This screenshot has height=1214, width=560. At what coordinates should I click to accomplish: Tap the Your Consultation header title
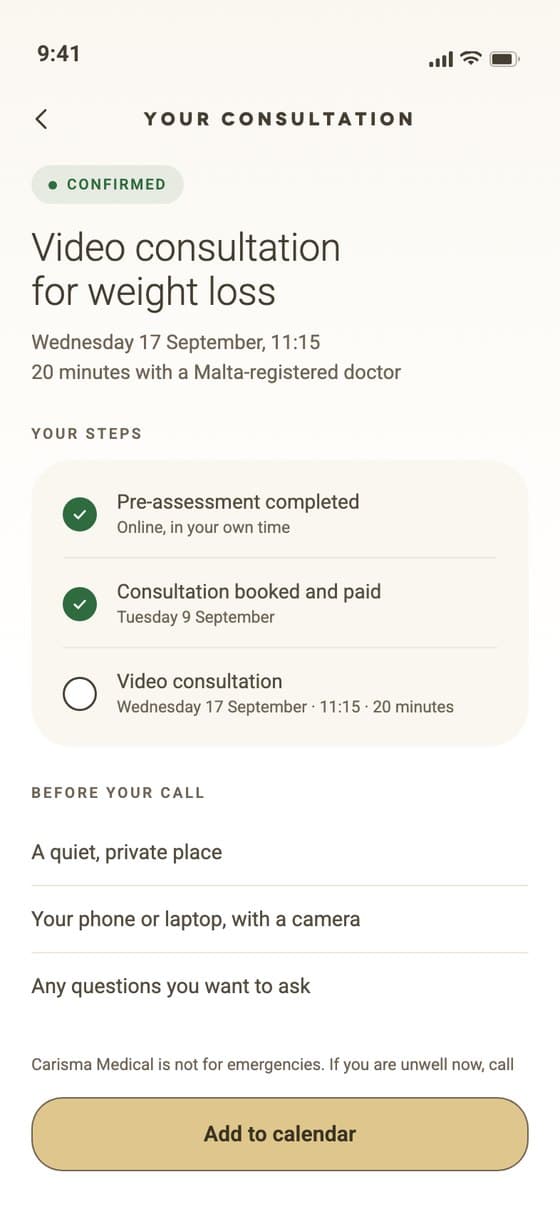click(x=279, y=119)
